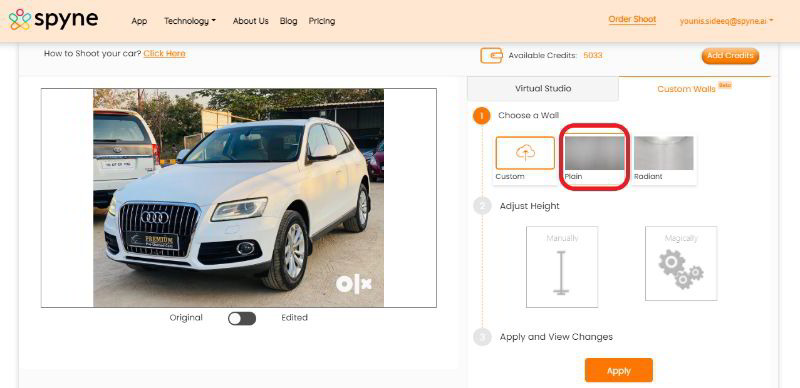Click step 2 circle next to Adjust Height

(482, 206)
